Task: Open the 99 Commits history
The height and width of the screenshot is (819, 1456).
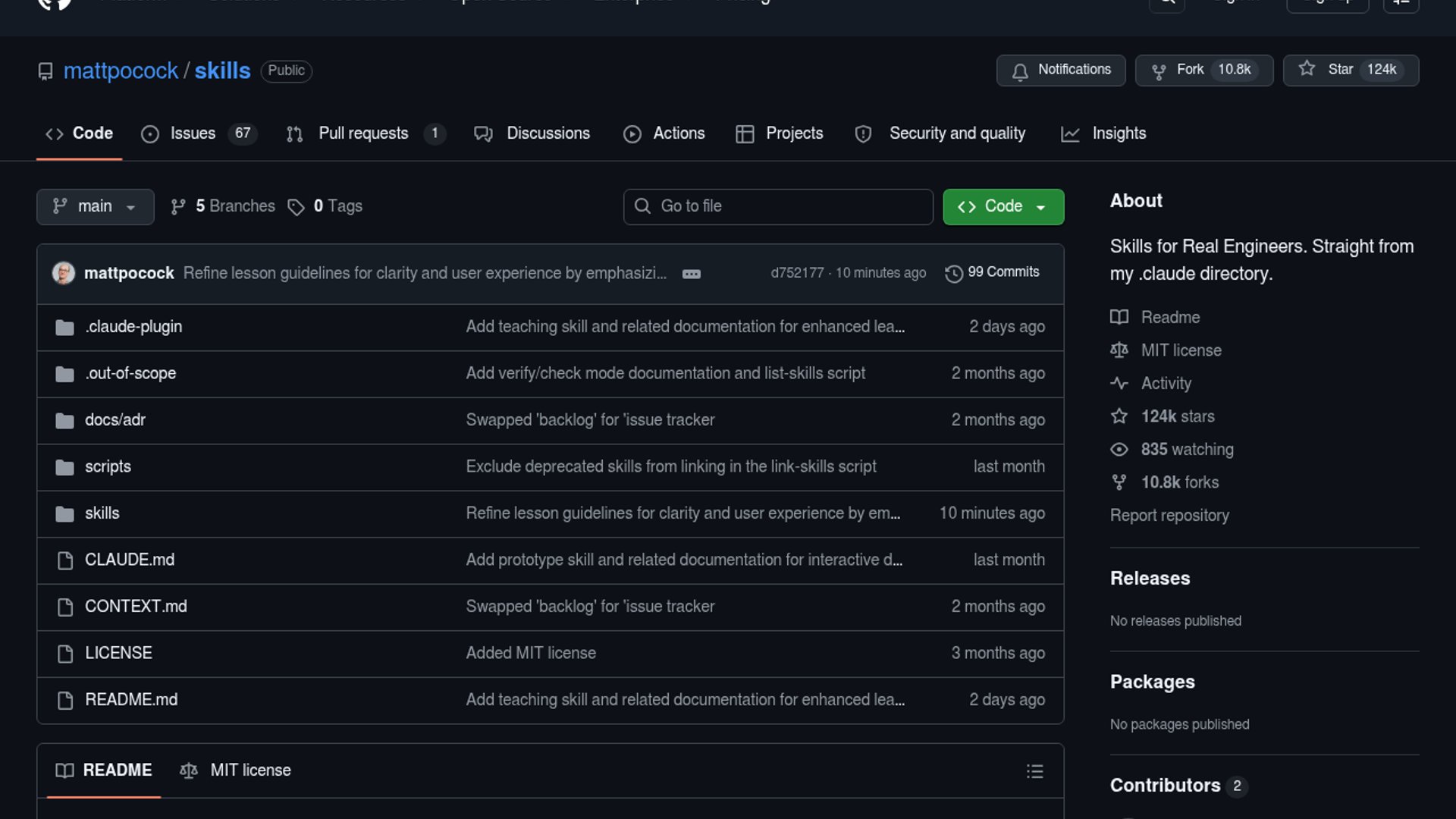Action: [992, 272]
